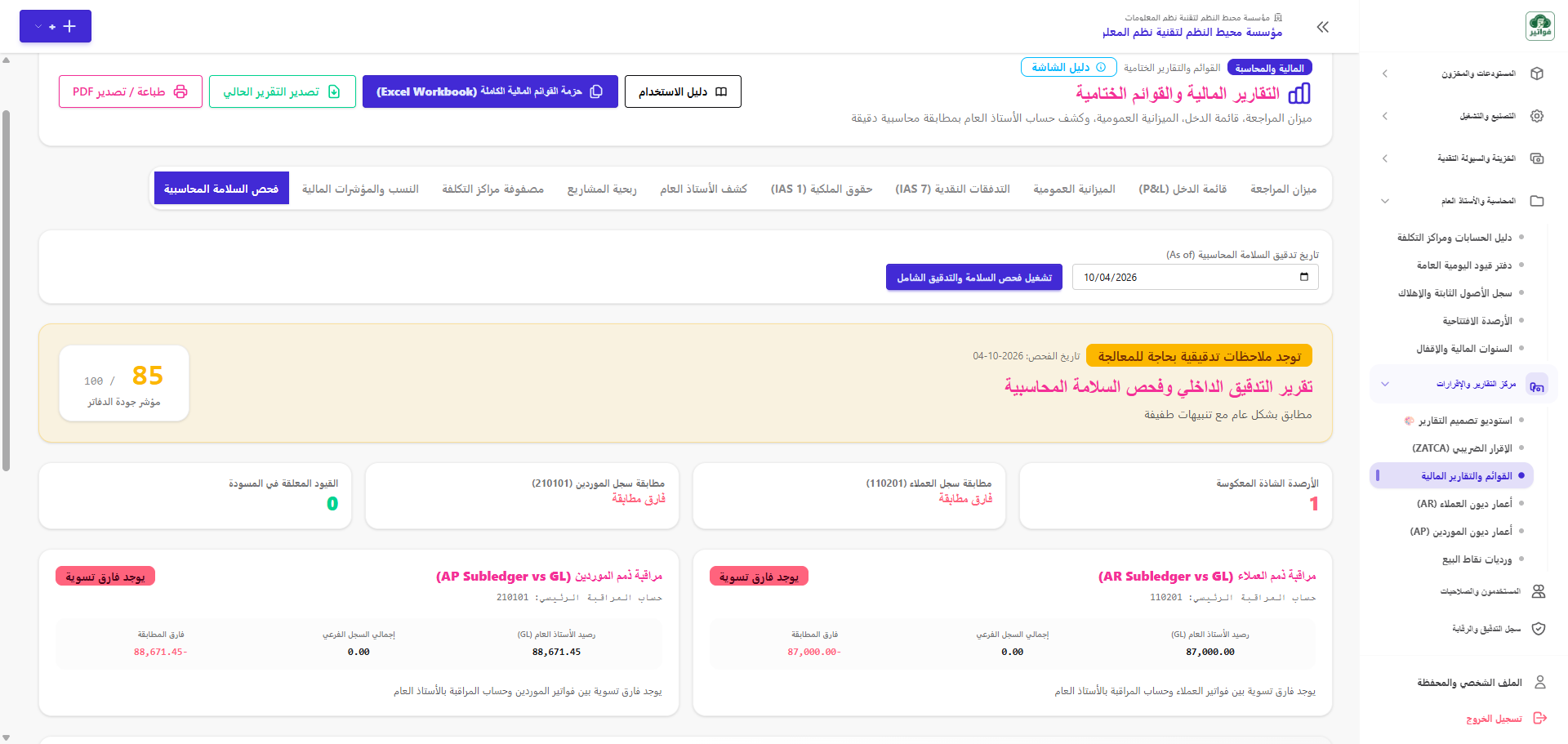1568x744 pixels.
Task: Select the الميزانية العمومية tab
Action: coord(1074,189)
